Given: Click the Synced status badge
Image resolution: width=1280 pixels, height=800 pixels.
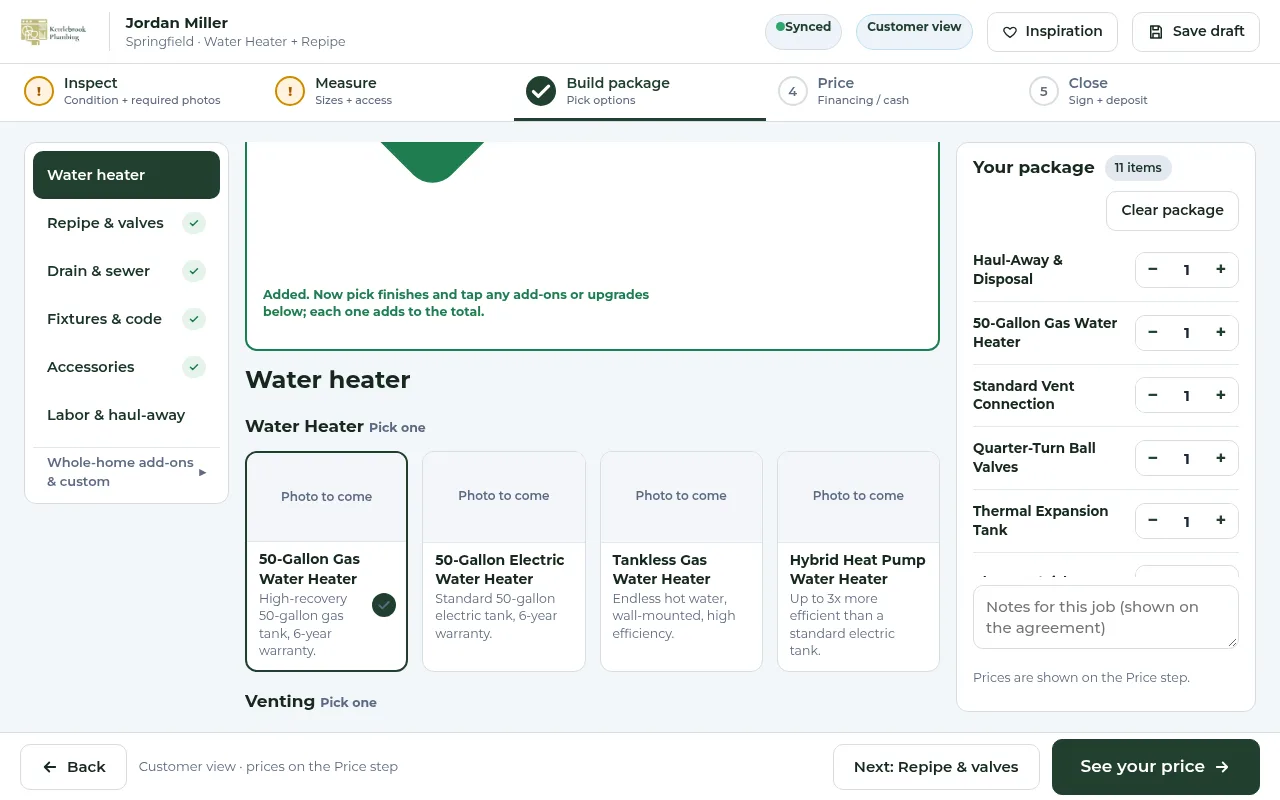Looking at the screenshot, I should pos(803,31).
